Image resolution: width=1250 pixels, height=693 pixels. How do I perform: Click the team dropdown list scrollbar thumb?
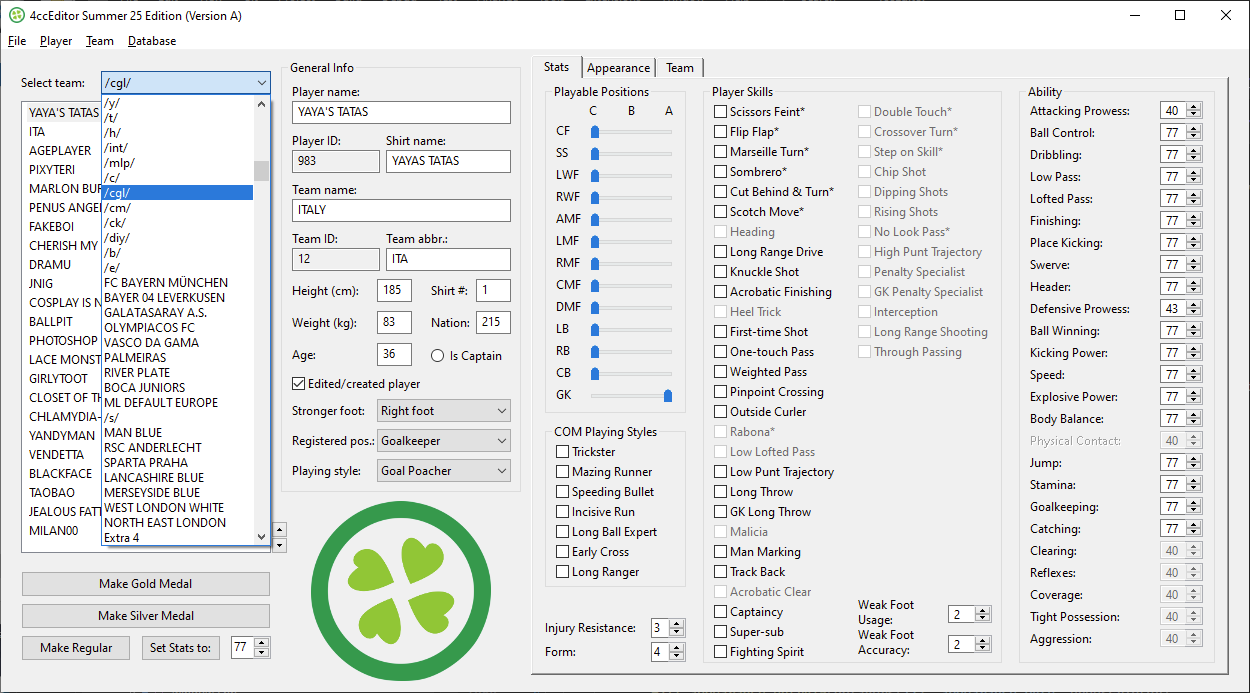tap(261, 171)
